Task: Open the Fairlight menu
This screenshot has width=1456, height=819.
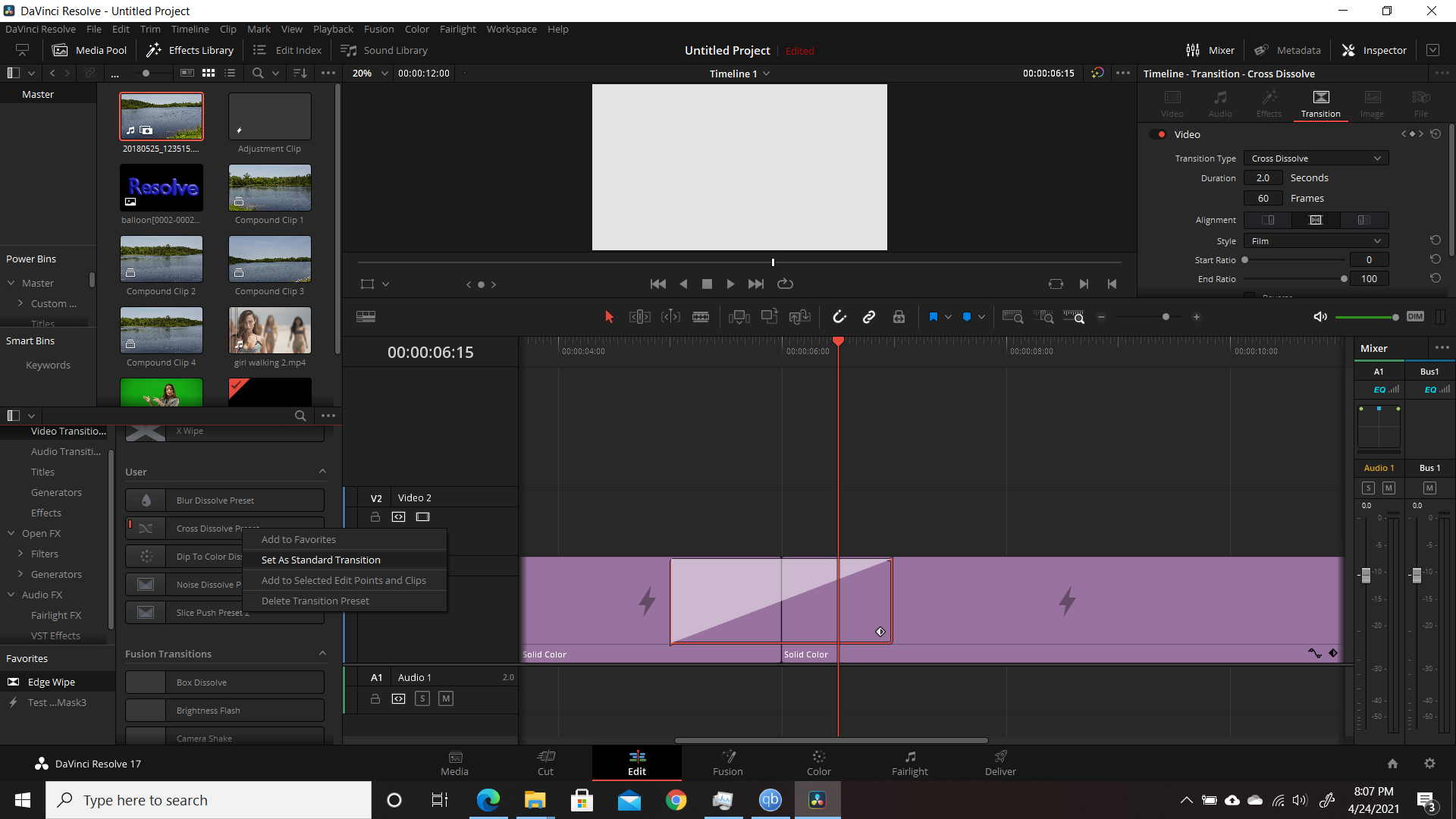Action: pos(457,29)
